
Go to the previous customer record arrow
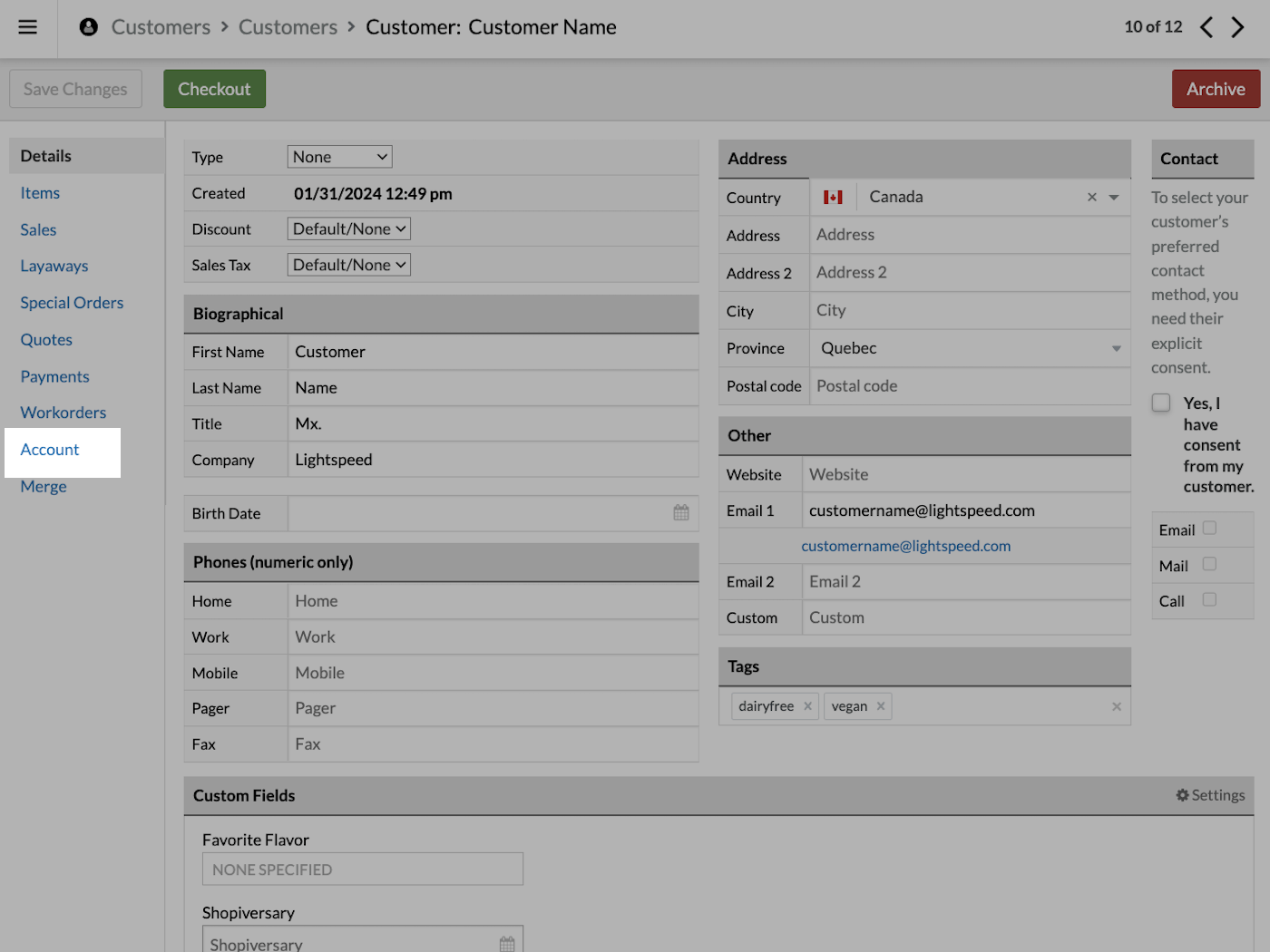click(x=1206, y=28)
